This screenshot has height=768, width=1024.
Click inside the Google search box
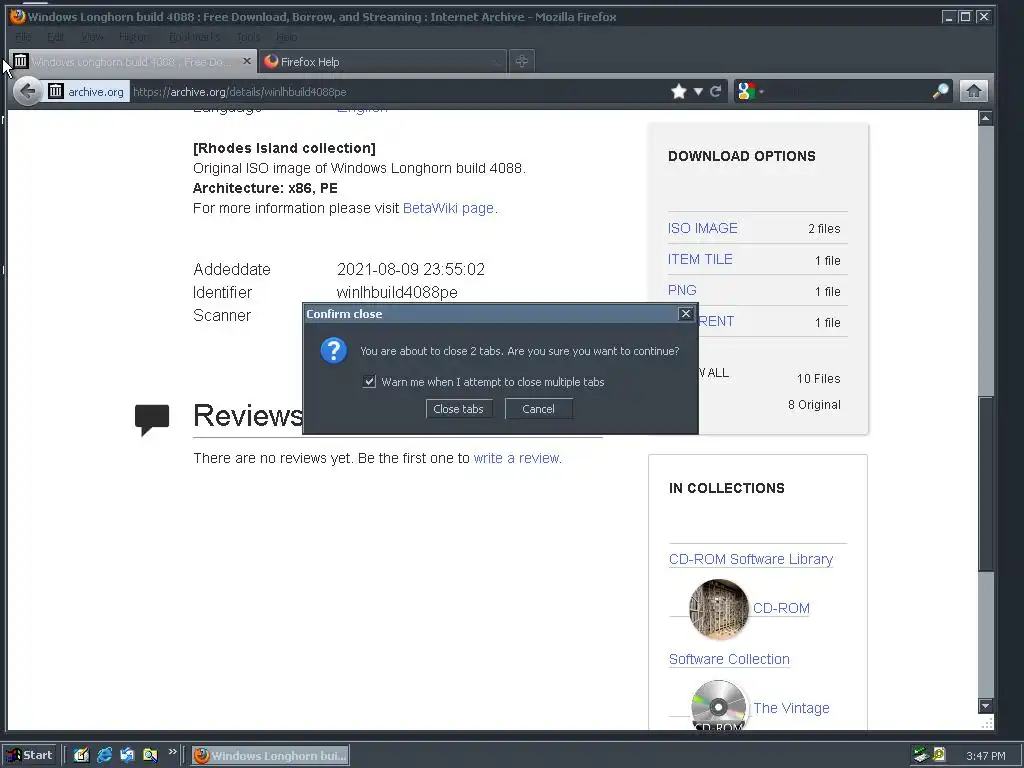[849, 91]
